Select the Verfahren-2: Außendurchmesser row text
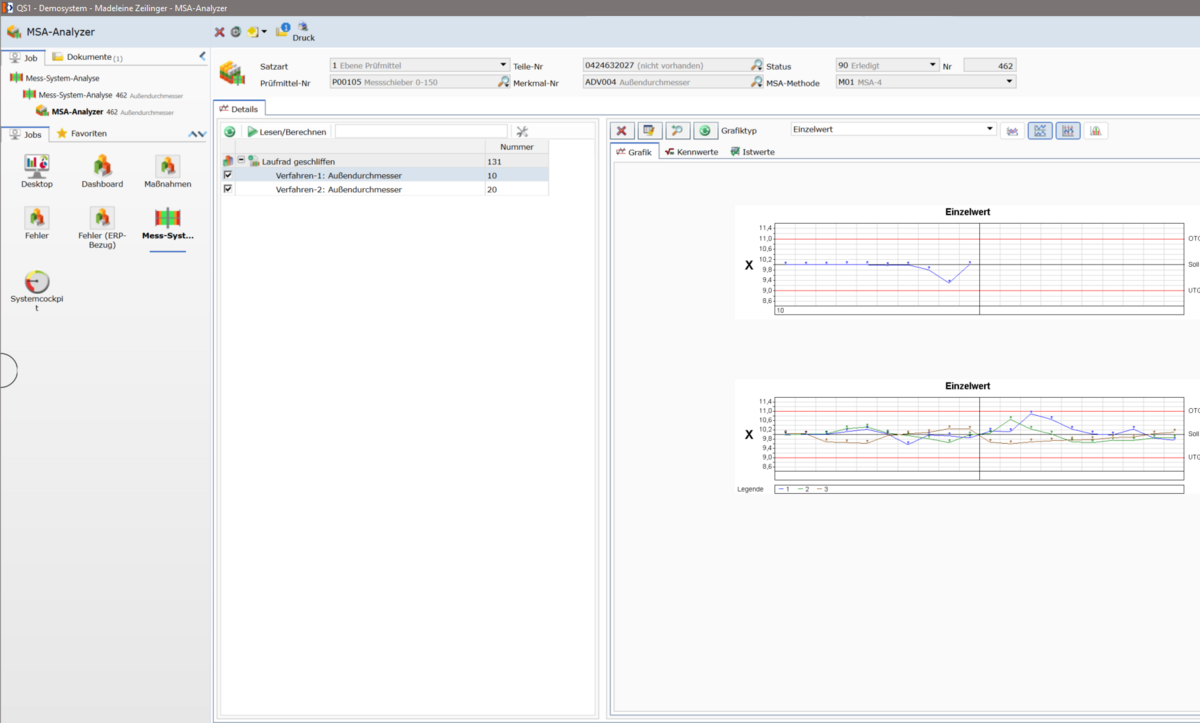This screenshot has width=1200, height=723. [339, 189]
